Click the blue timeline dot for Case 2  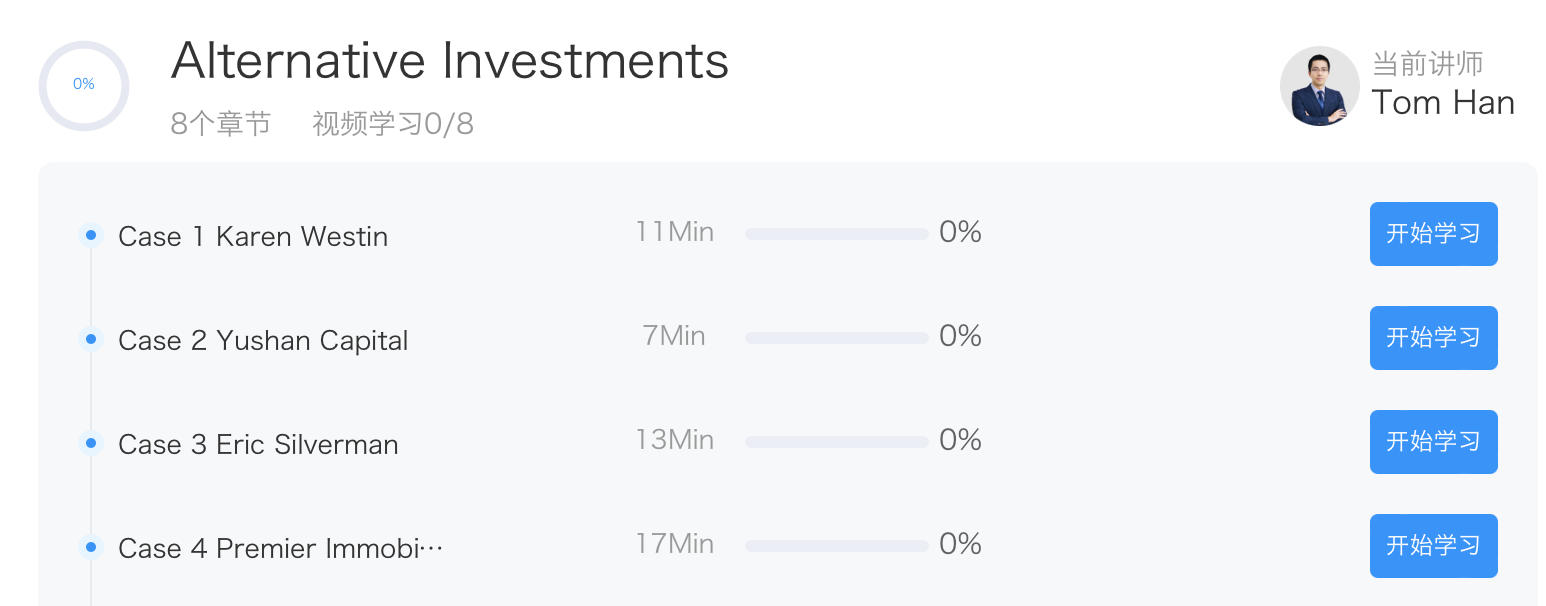pos(91,339)
